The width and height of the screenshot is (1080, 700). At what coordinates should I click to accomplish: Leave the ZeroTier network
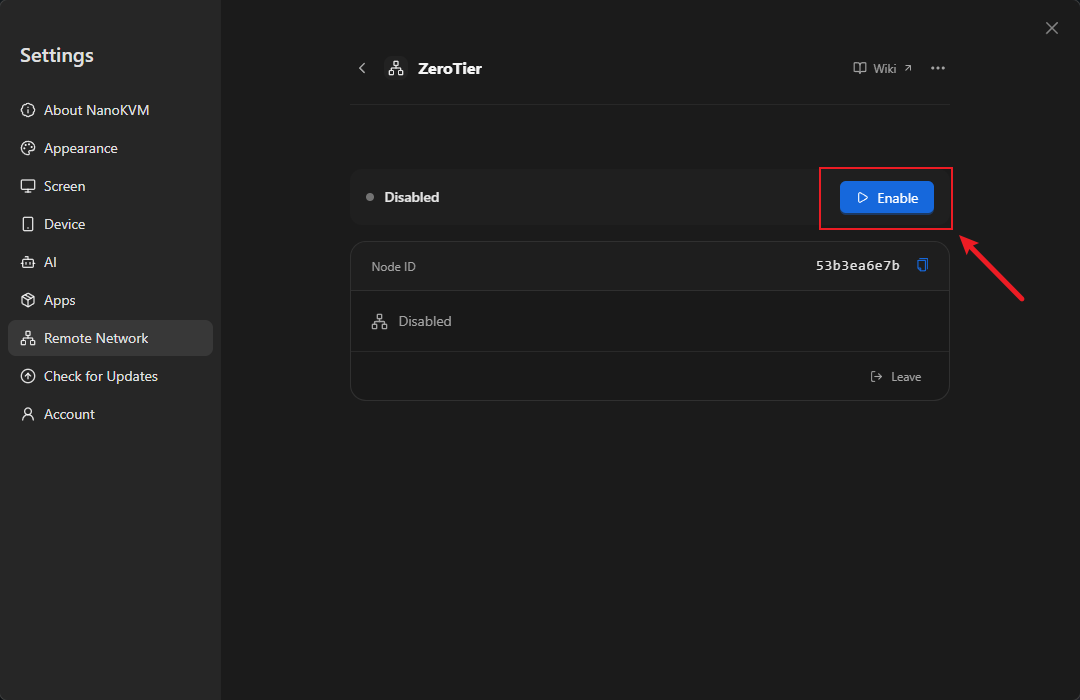[896, 377]
